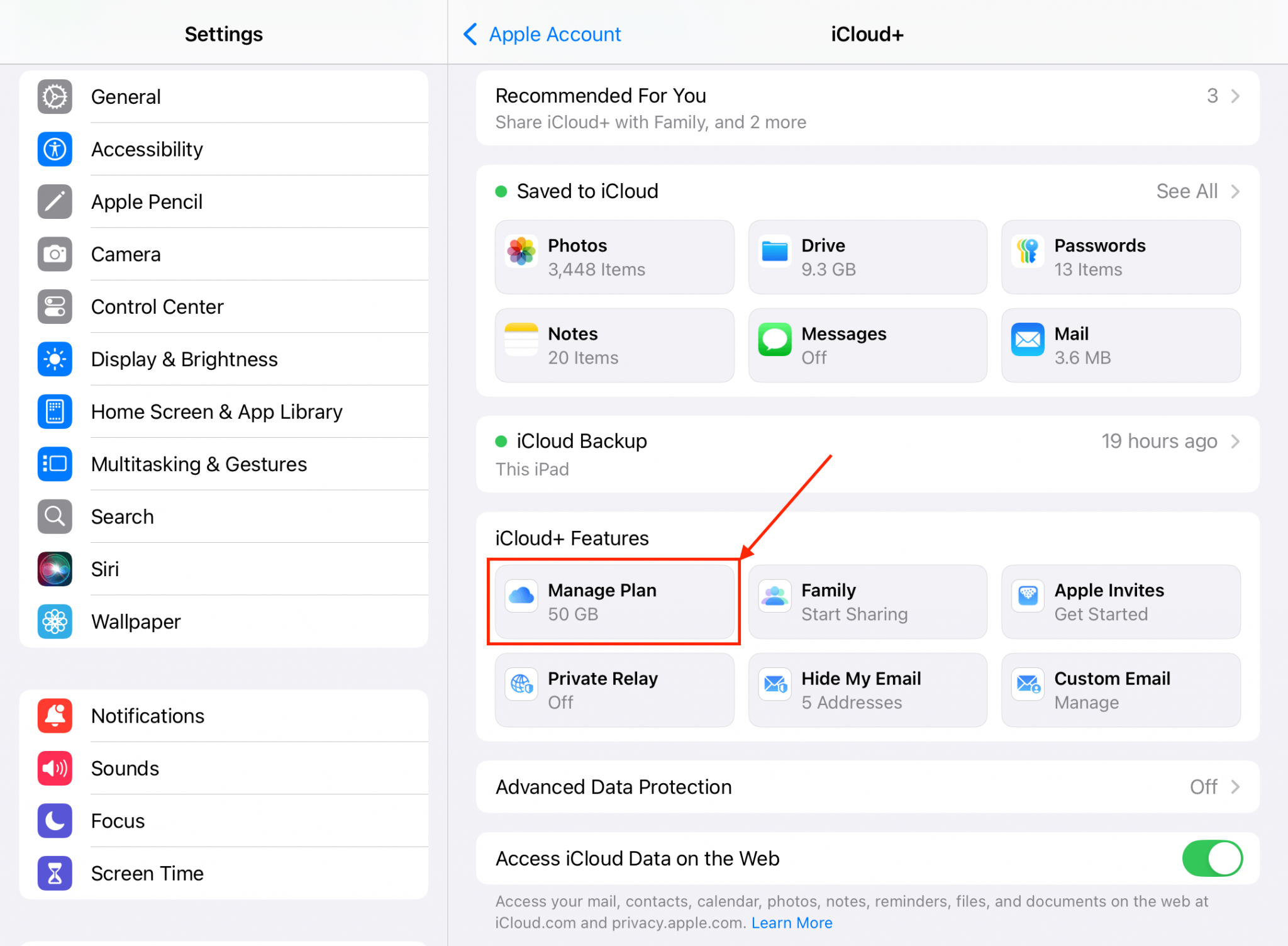The height and width of the screenshot is (946, 1288).
Task: Select the Messages icon in Saved to iCloud
Action: (775, 339)
